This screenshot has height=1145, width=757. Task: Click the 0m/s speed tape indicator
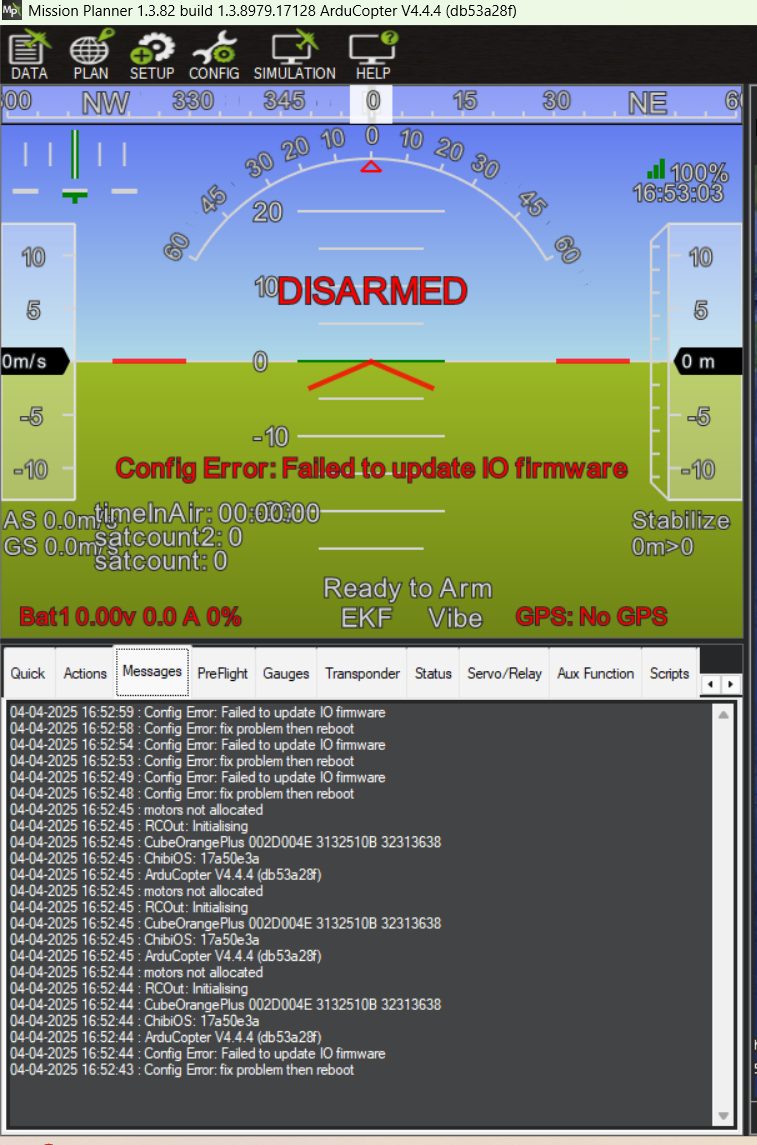click(x=34, y=361)
